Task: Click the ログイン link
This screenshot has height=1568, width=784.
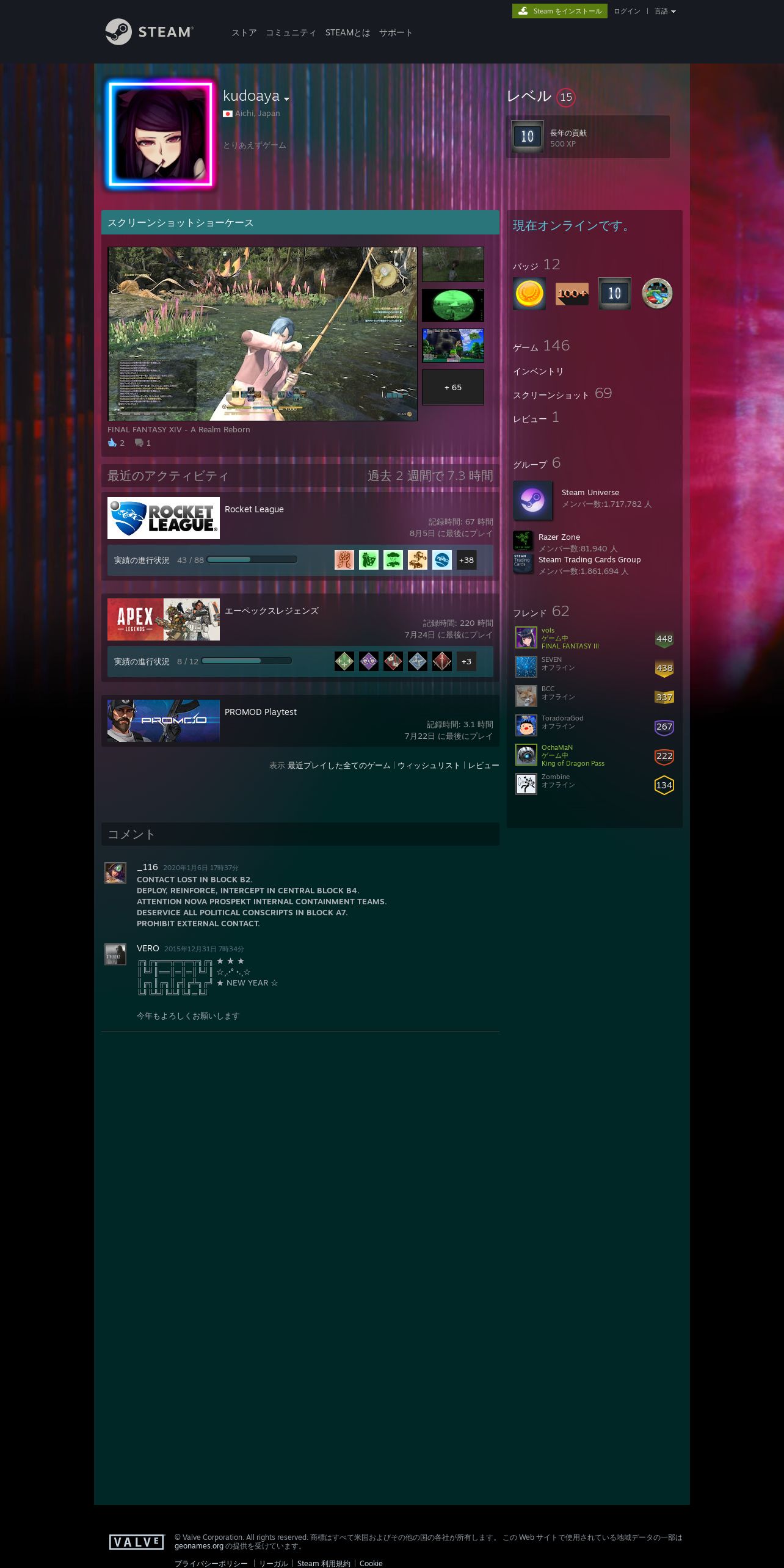Action: click(627, 11)
